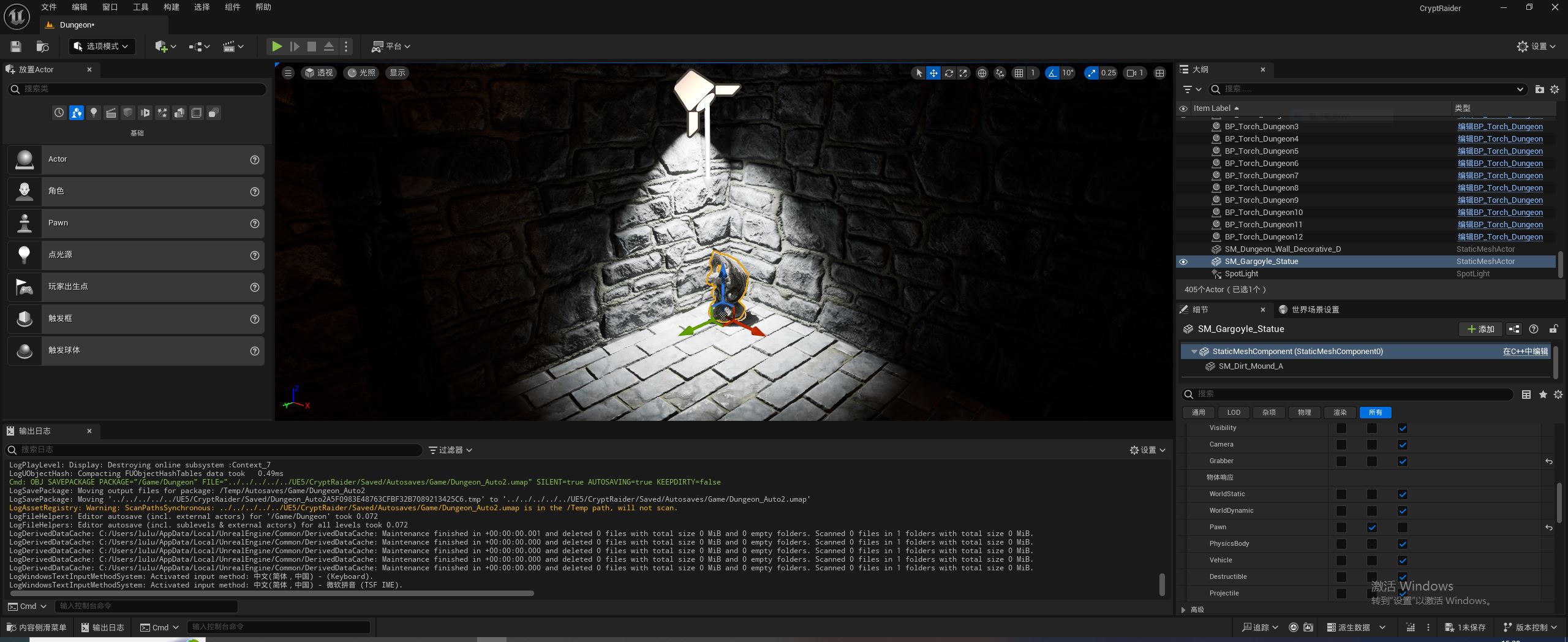Show favorites star in Details panel
1568x642 pixels.
tap(1543, 395)
